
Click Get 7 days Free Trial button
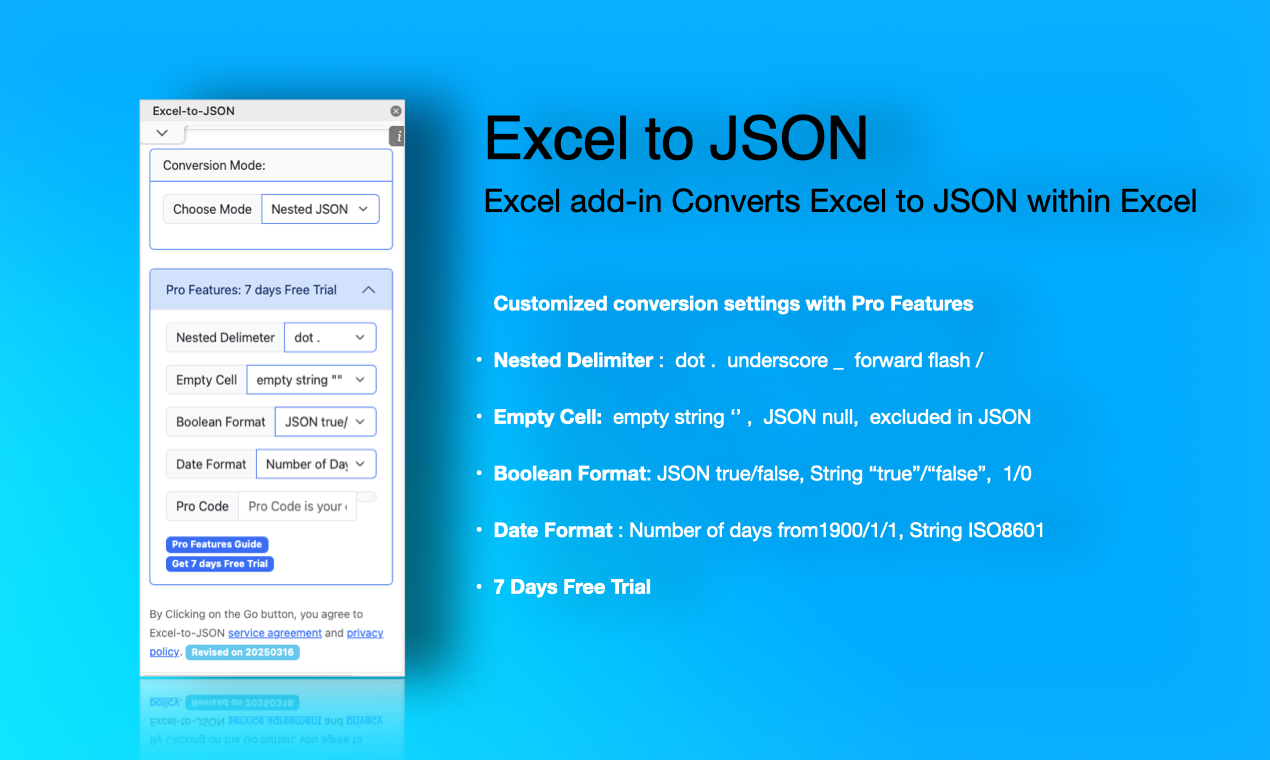[220, 564]
